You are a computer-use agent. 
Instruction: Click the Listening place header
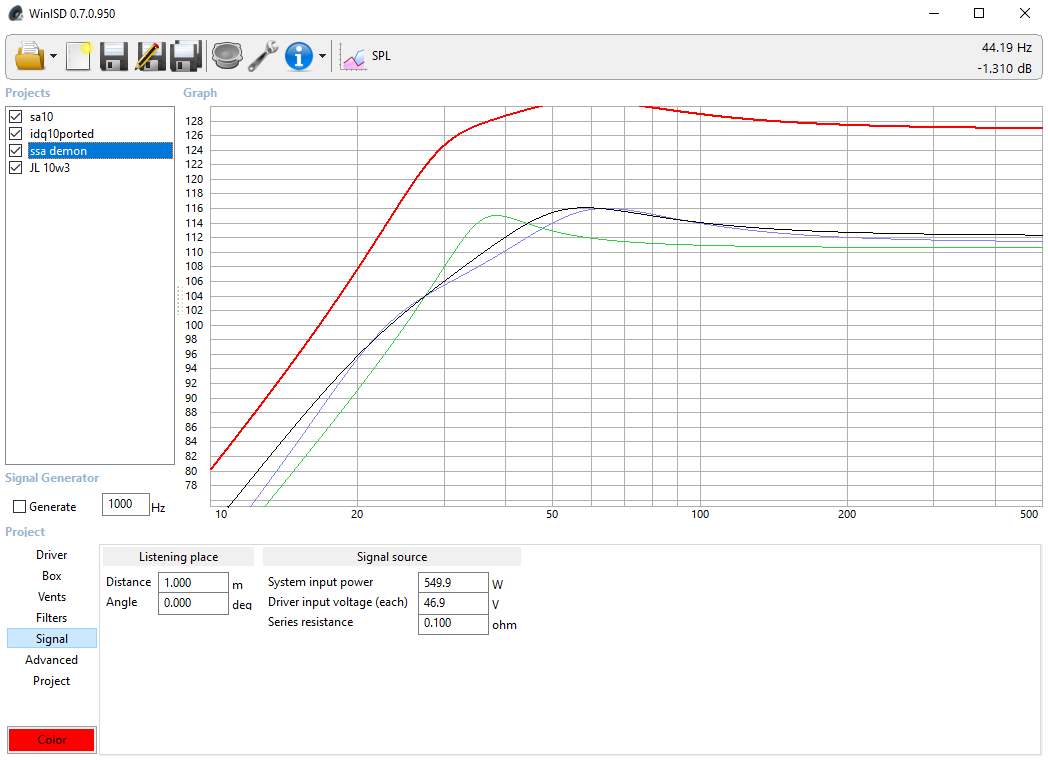[x=178, y=557]
